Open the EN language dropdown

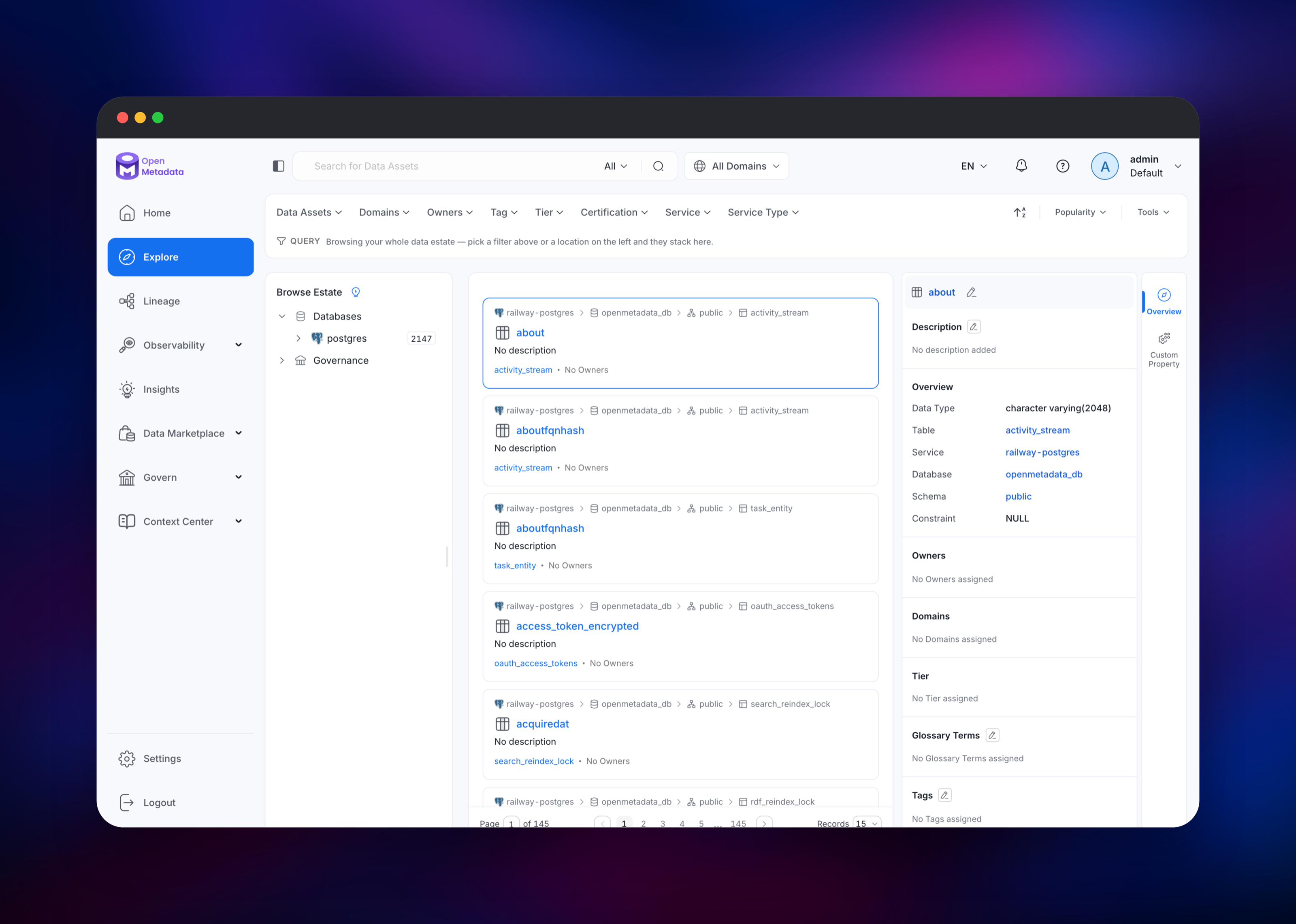pyautogui.click(x=974, y=166)
